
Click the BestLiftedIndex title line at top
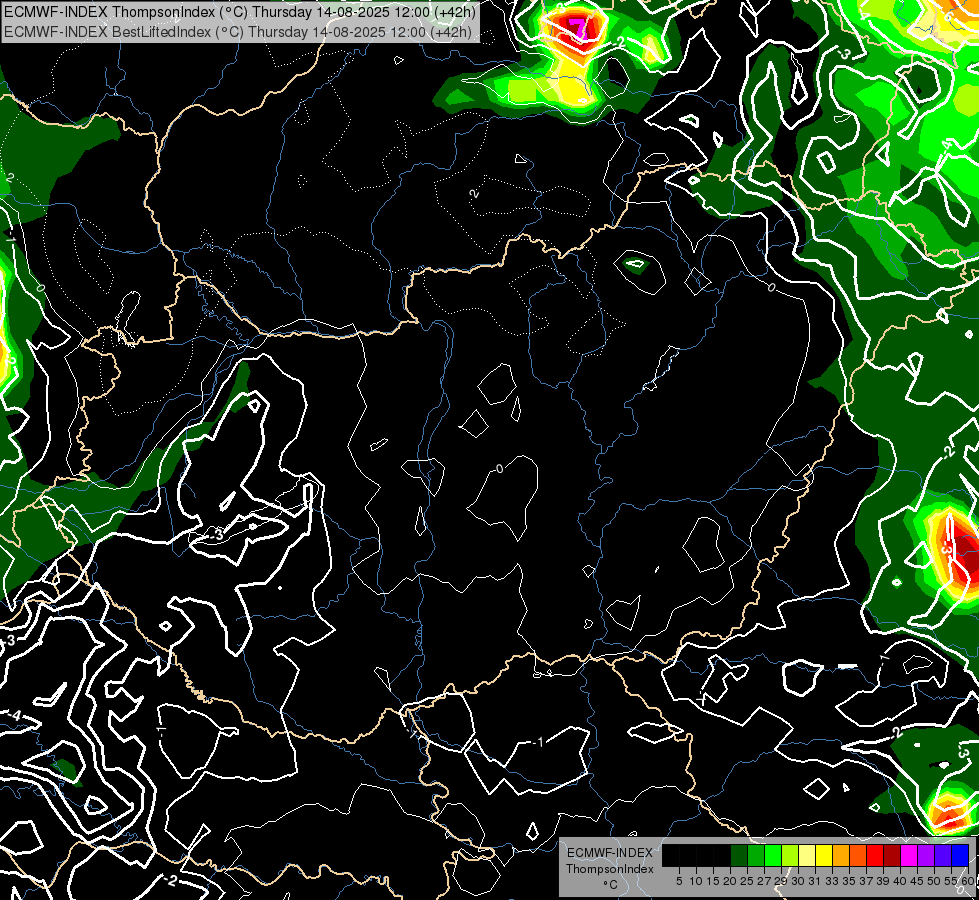pyautogui.click(x=238, y=32)
